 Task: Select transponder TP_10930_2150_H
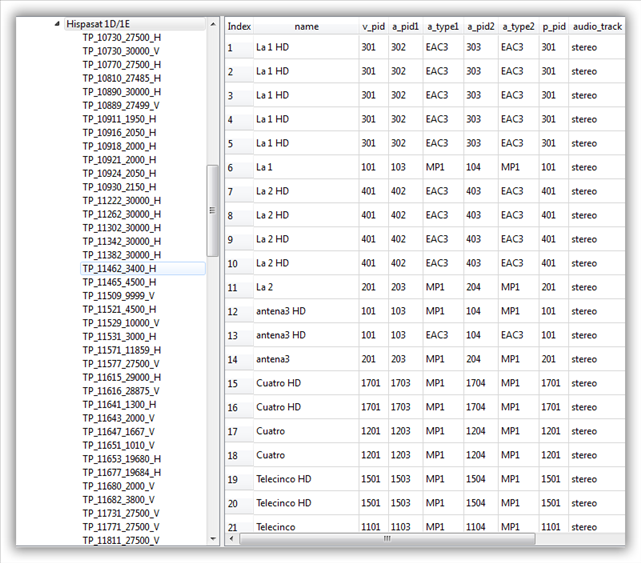tap(119, 187)
